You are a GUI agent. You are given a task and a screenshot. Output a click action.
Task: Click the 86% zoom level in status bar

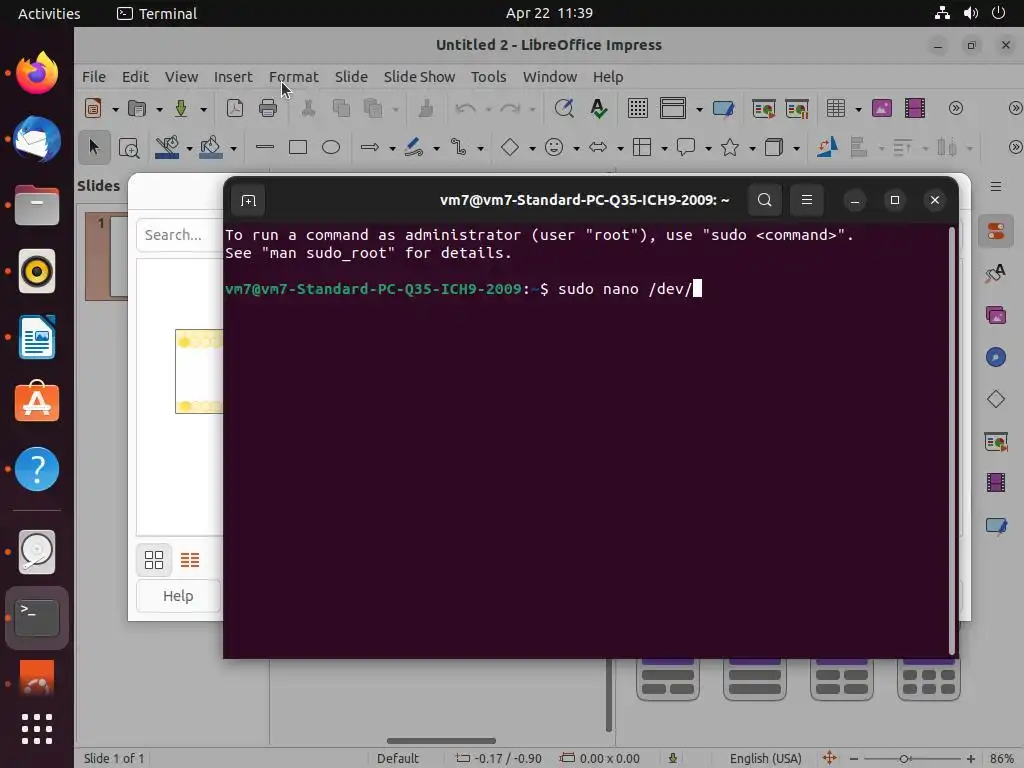pyautogui.click(x=1002, y=759)
